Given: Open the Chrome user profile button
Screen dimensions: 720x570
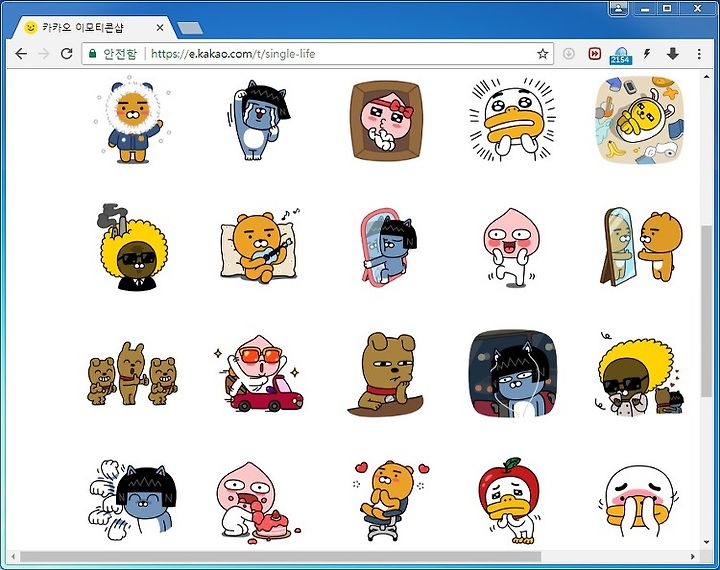Looking at the screenshot, I should 618,9.
